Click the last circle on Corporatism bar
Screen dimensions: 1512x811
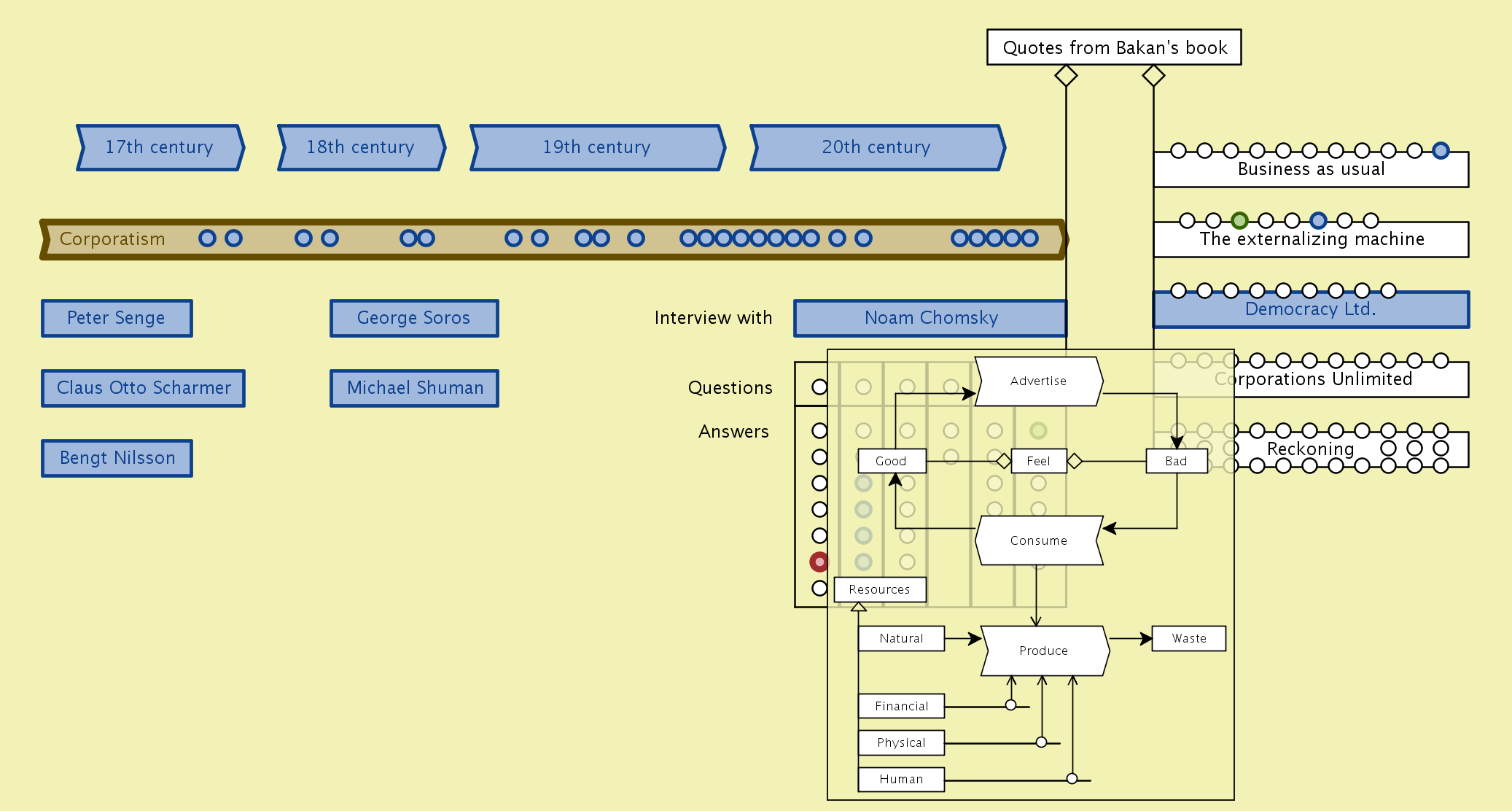pos(1029,238)
